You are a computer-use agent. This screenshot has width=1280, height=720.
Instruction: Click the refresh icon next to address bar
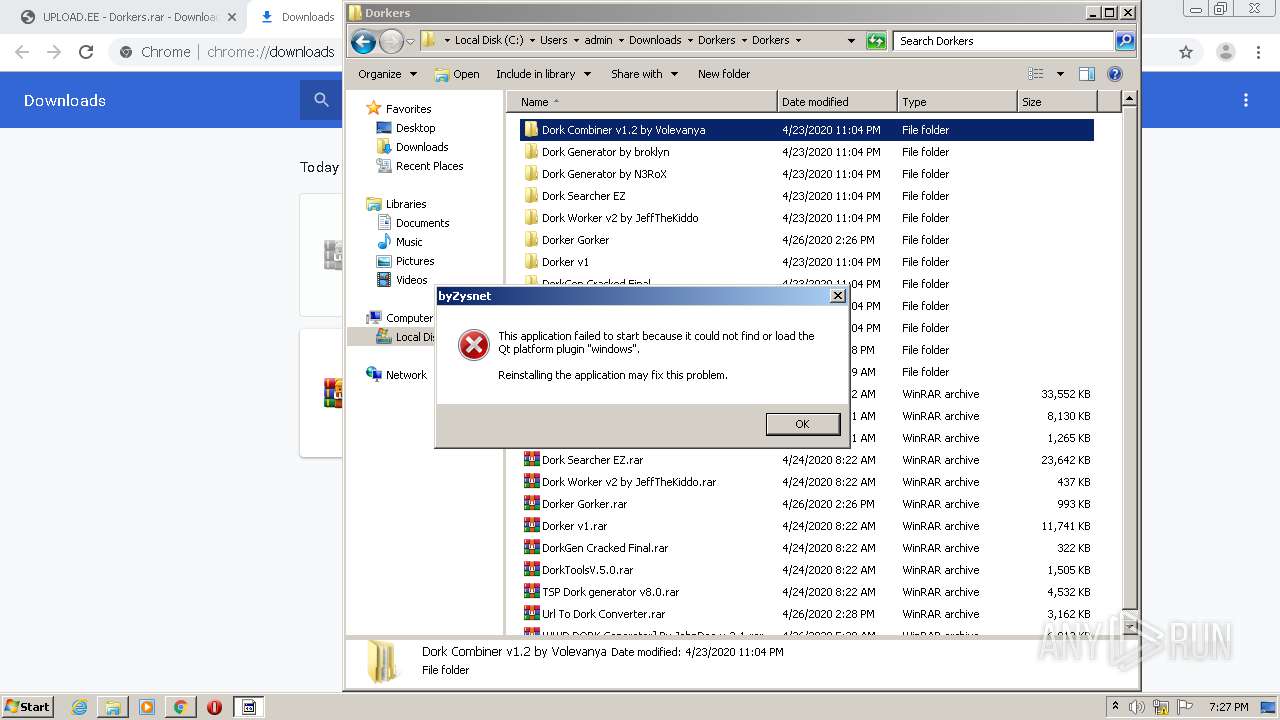[x=876, y=41]
